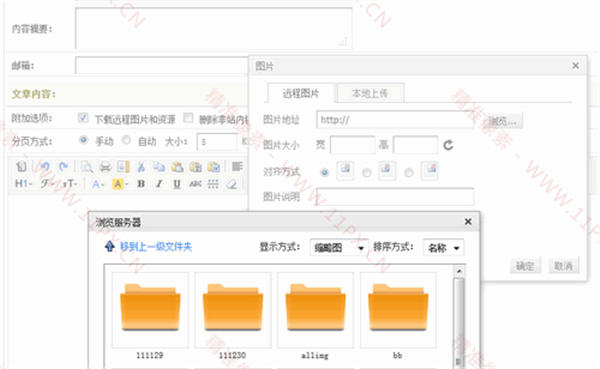Paste from clipboard icon
Image resolution: width=600 pixels, height=369 pixels.
(178, 167)
